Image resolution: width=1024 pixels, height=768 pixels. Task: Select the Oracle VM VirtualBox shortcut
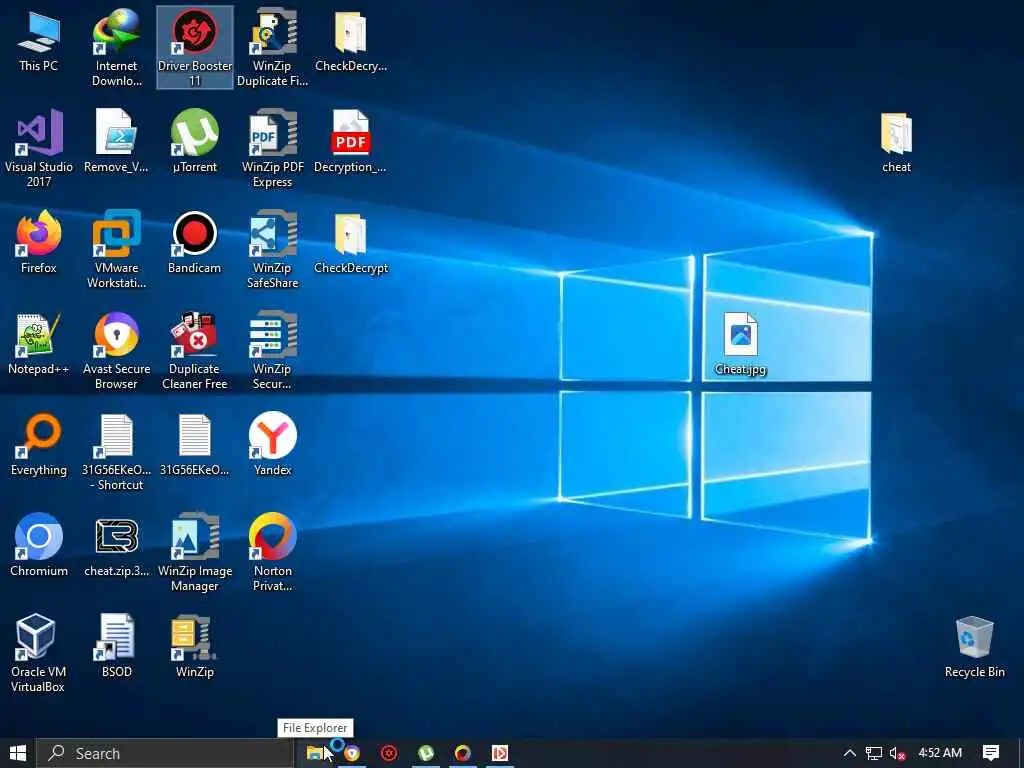[39, 653]
